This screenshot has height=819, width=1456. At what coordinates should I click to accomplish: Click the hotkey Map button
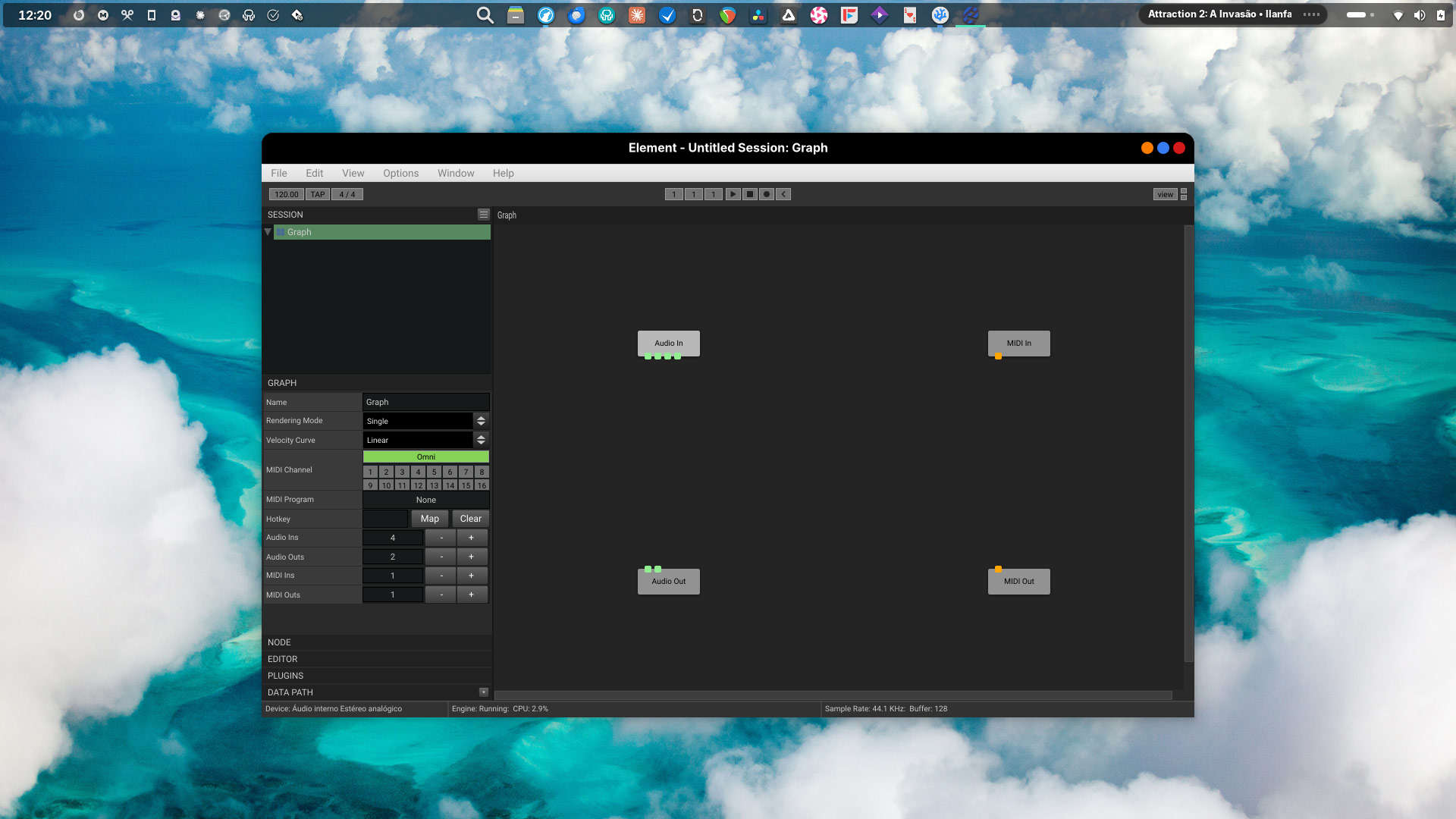pyautogui.click(x=429, y=519)
